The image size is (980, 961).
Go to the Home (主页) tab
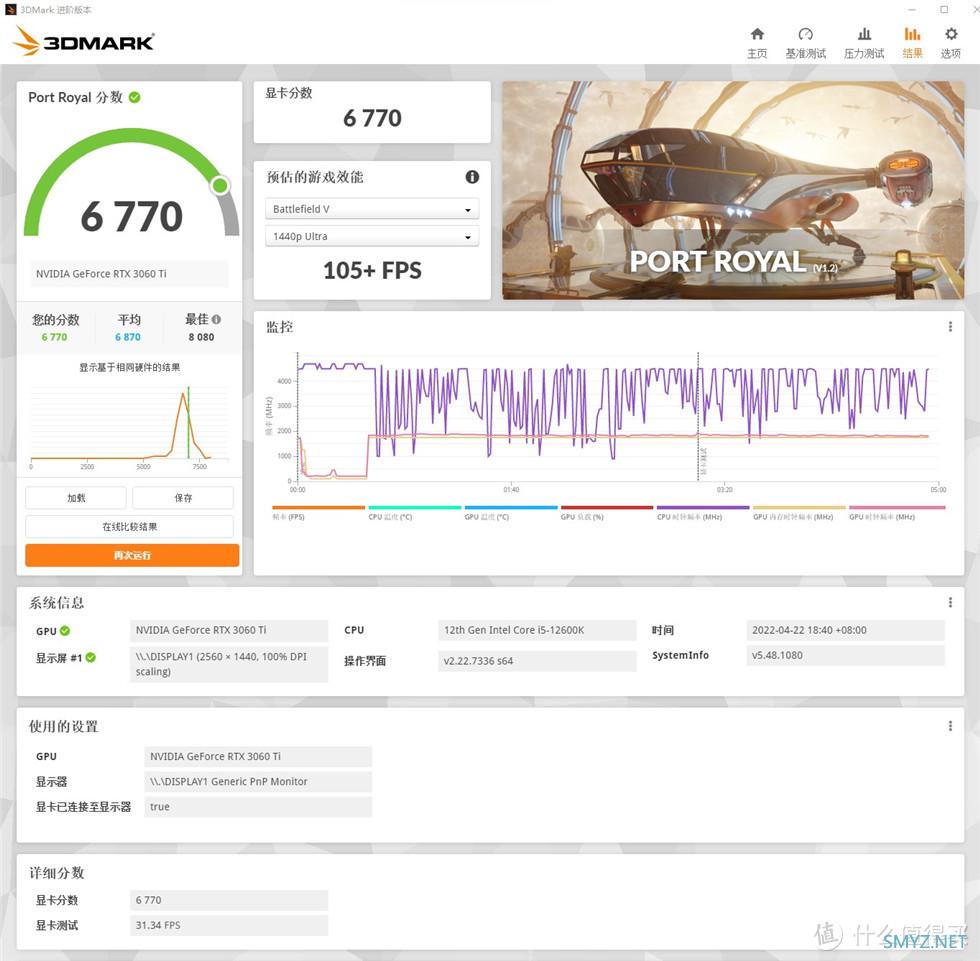pos(757,43)
